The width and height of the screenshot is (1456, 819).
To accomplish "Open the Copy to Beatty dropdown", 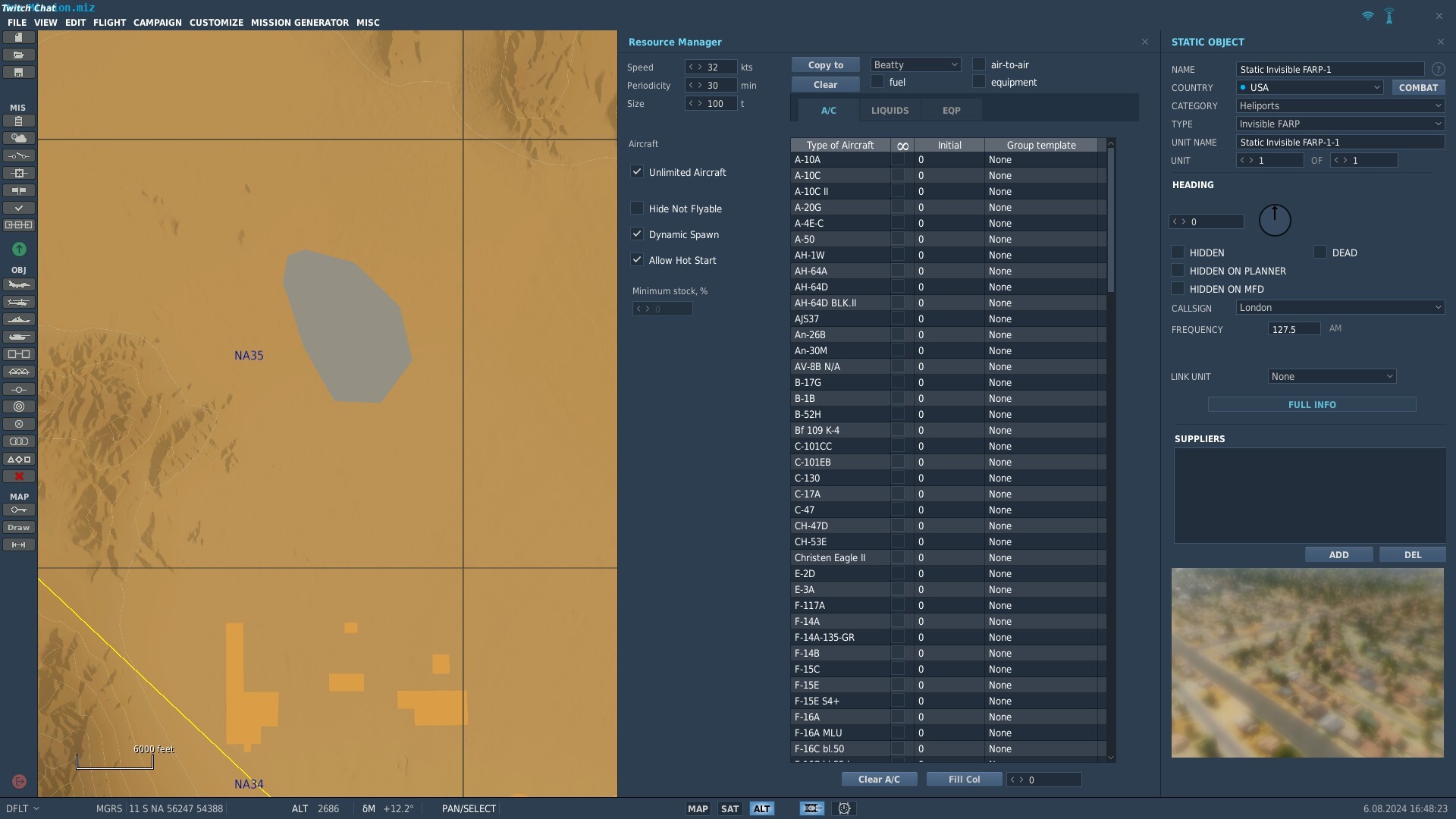I will (916, 65).
